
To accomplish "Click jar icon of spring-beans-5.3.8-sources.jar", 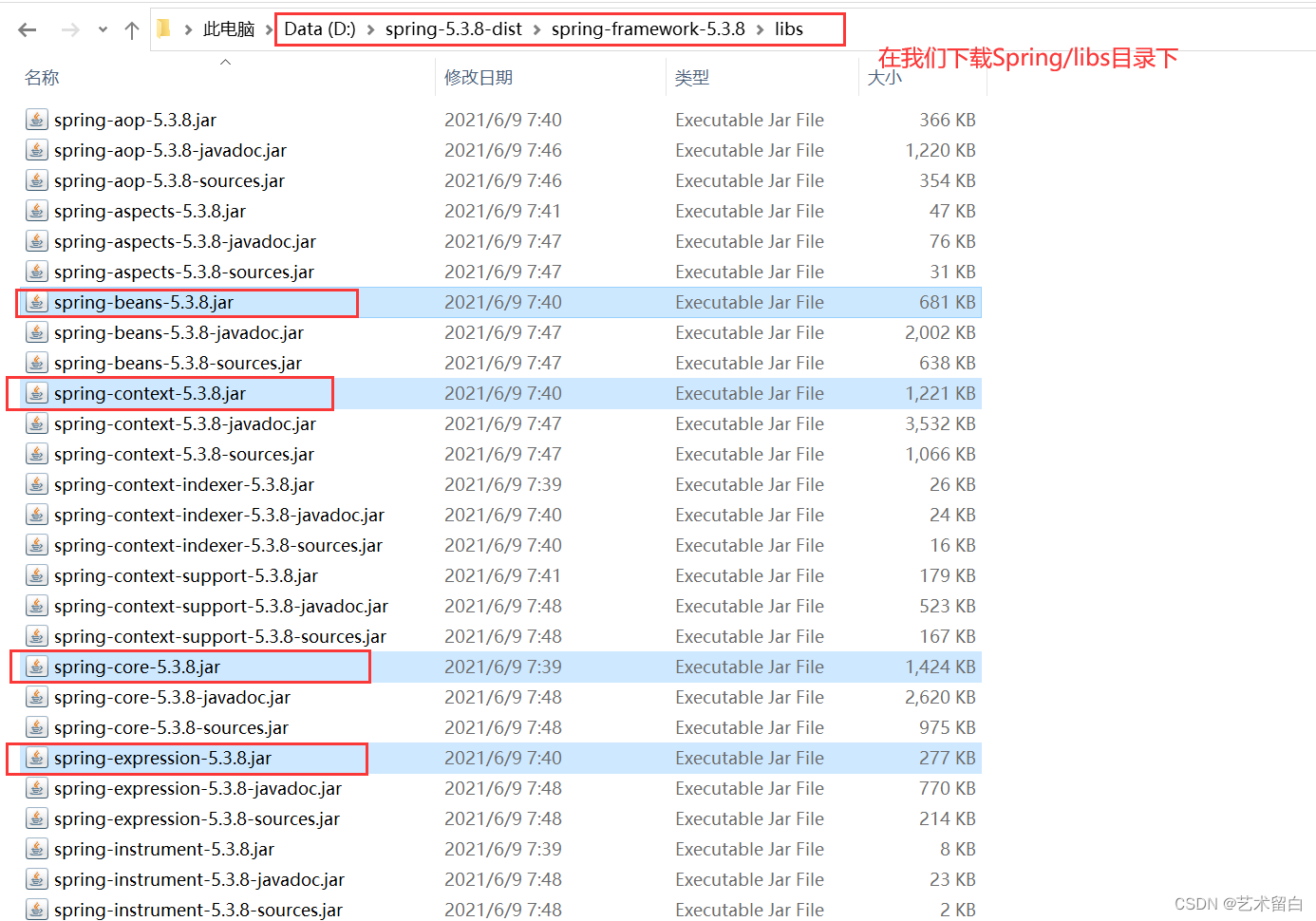I will tap(36, 363).
